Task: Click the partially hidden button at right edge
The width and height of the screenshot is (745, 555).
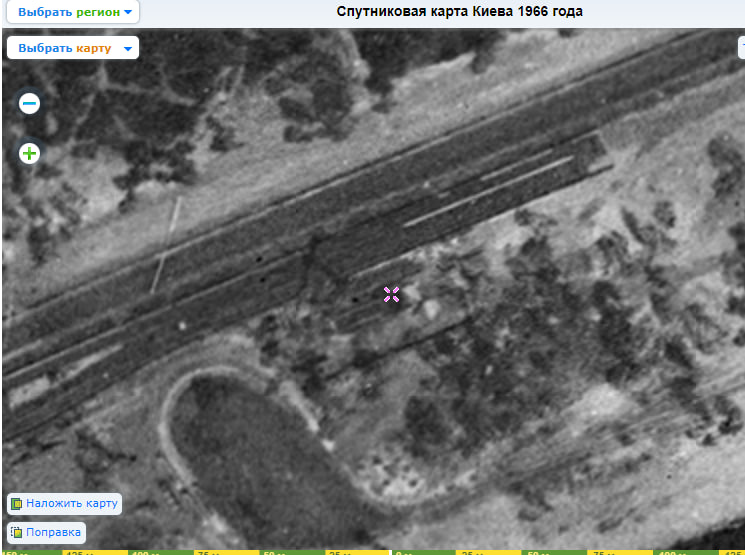Action: (741, 47)
